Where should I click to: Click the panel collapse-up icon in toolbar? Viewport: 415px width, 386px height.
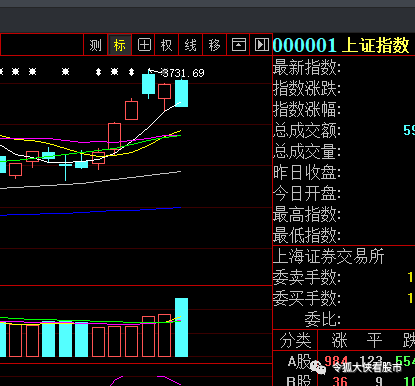click(x=238, y=45)
